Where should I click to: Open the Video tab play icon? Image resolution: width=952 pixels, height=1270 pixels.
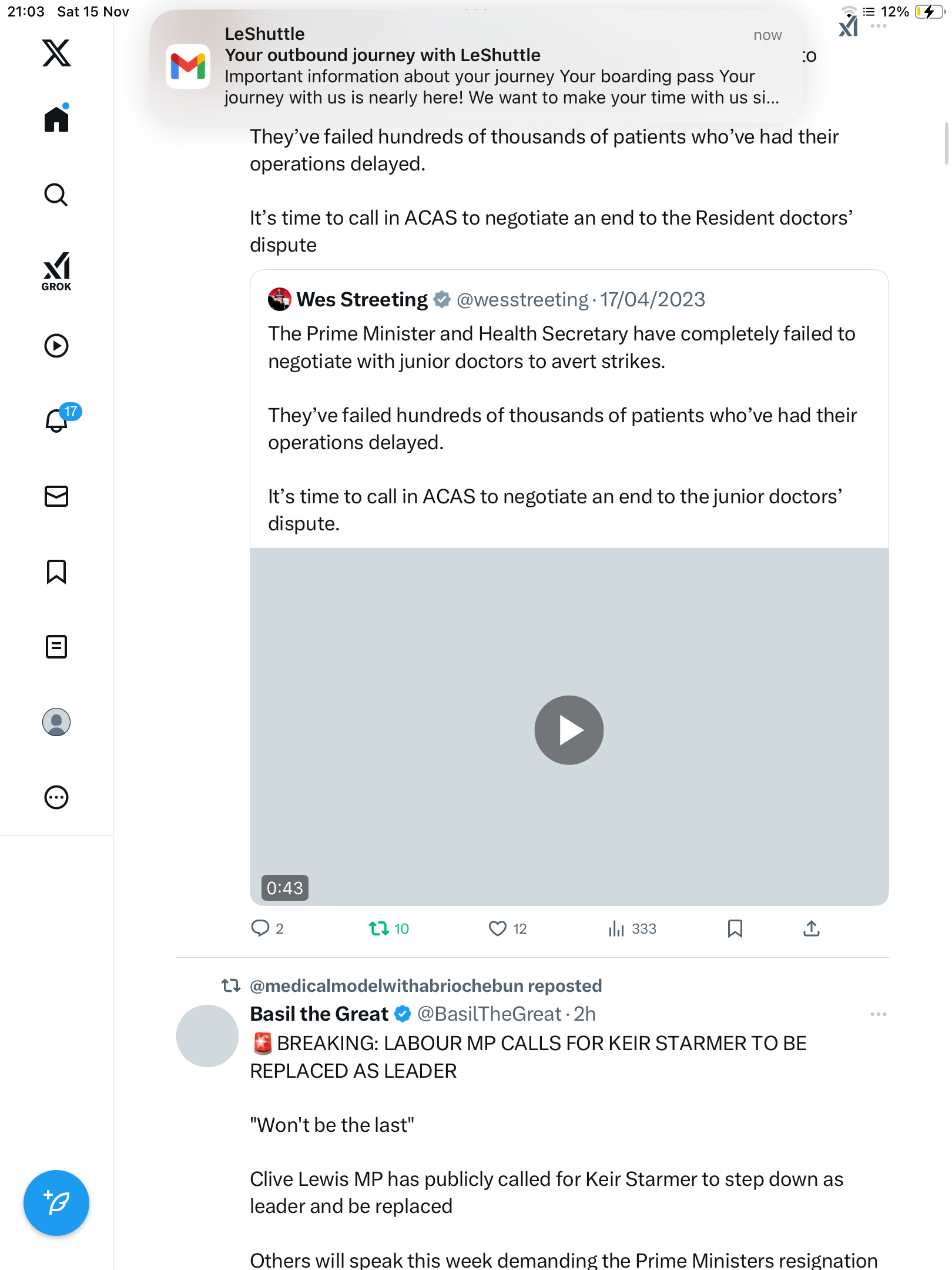pyautogui.click(x=56, y=346)
